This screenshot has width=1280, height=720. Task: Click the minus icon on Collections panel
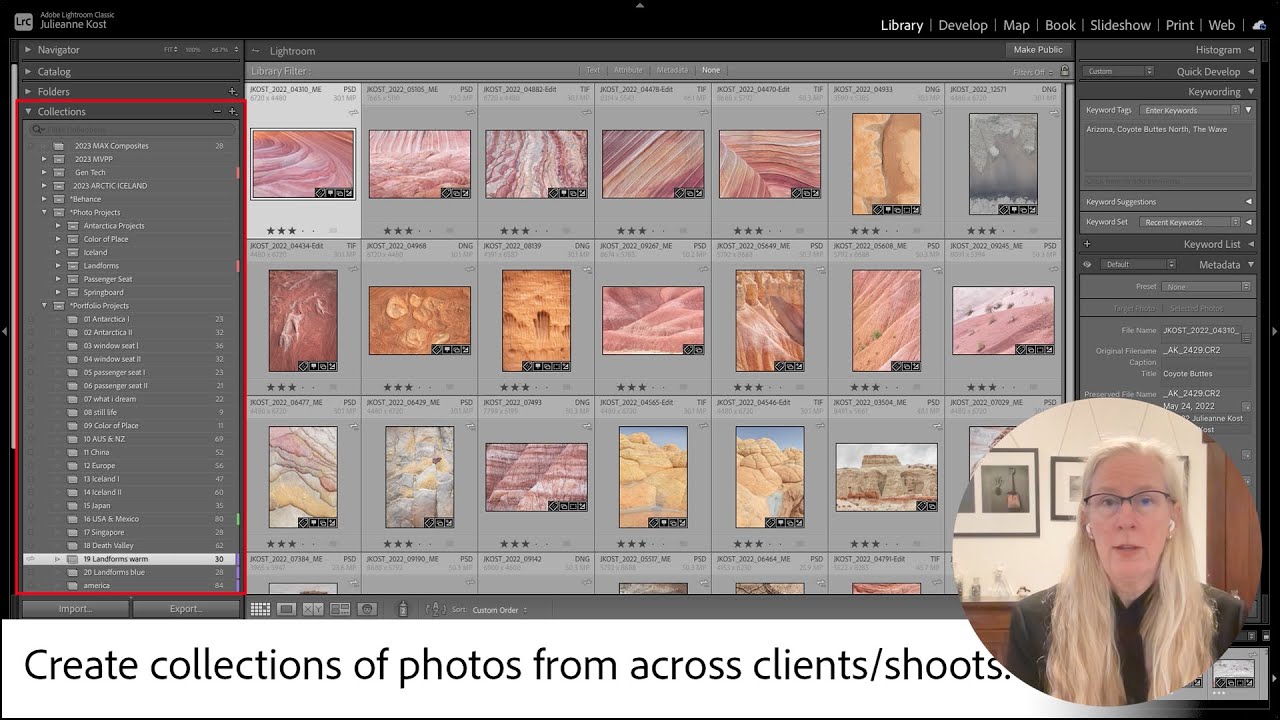(x=217, y=112)
